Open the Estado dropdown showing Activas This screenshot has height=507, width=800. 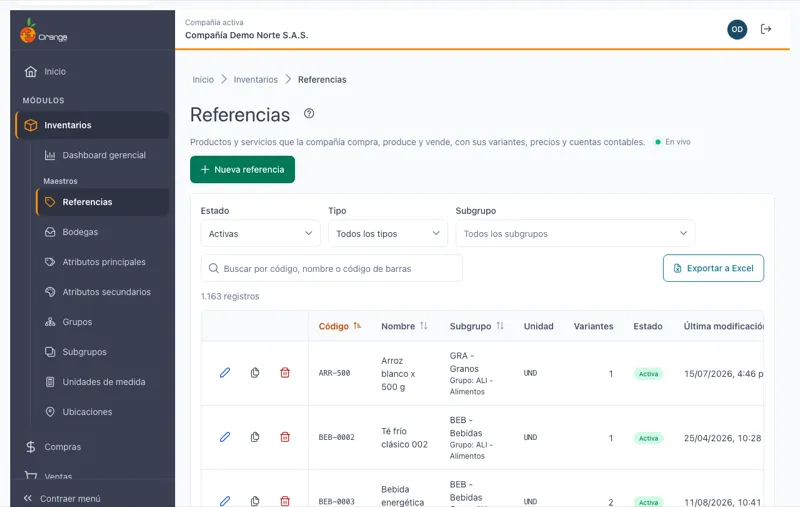tap(260, 234)
